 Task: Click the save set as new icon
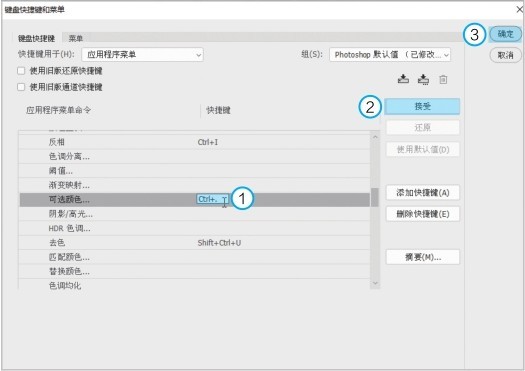(x=423, y=79)
